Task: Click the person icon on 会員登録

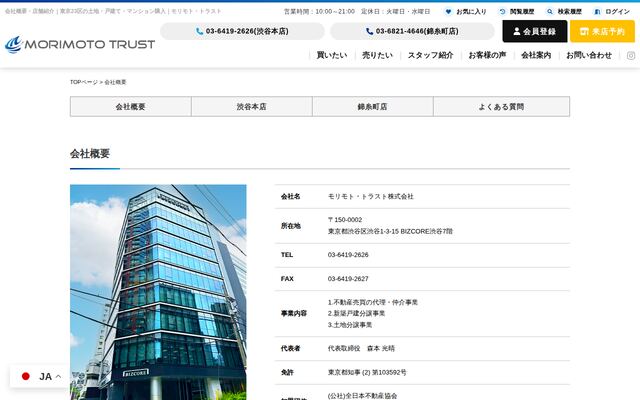Action: pyautogui.click(x=517, y=31)
